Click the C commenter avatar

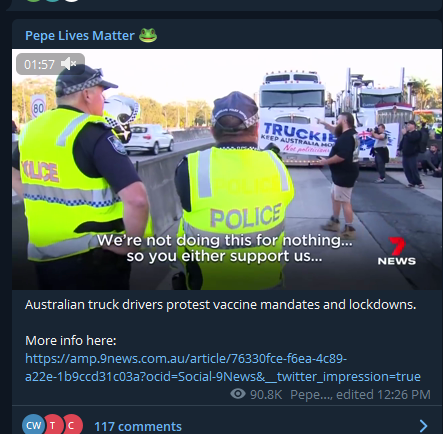click(x=71, y=425)
